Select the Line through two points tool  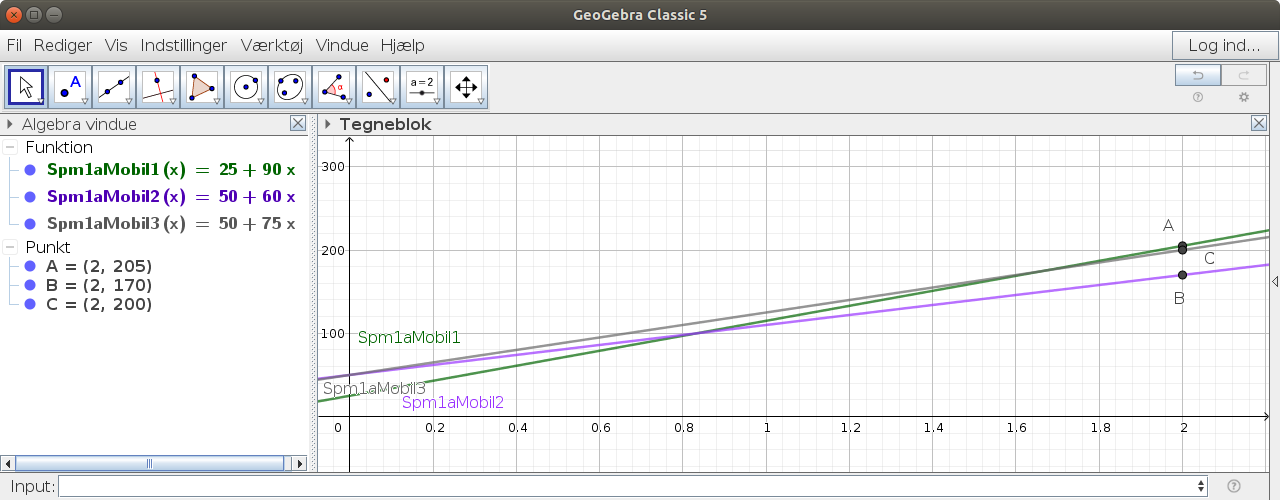click(114, 88)
